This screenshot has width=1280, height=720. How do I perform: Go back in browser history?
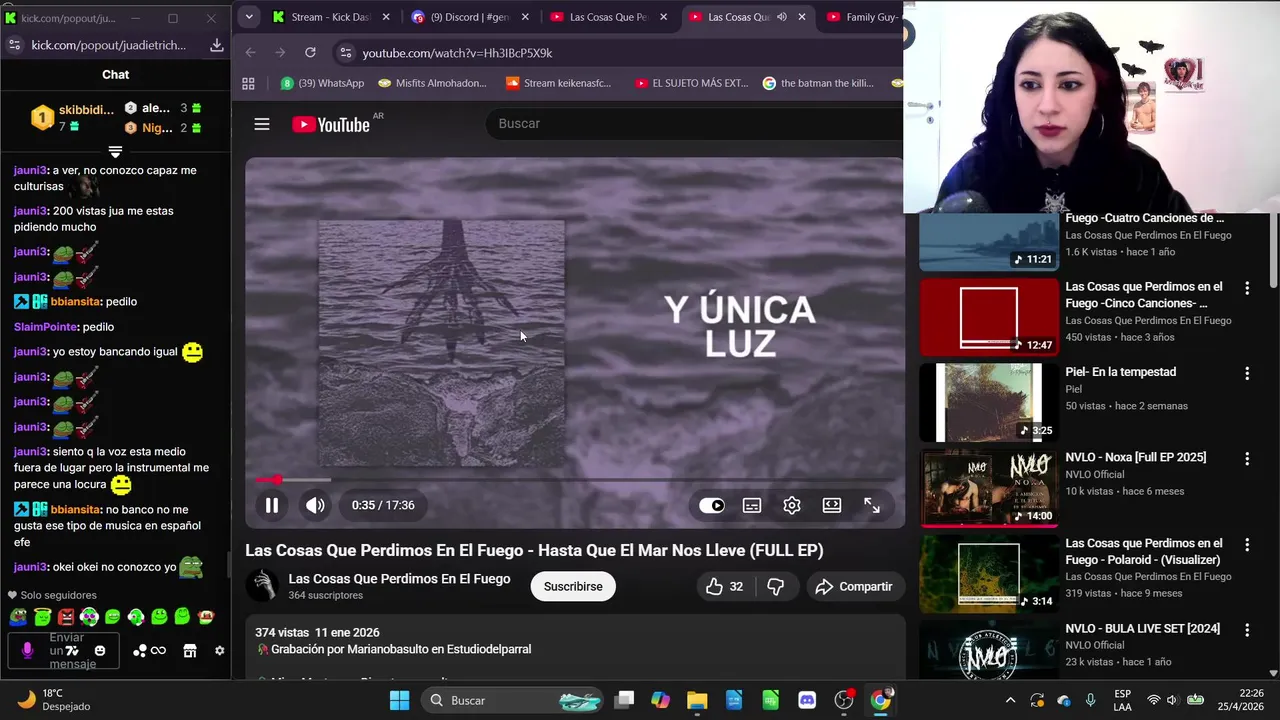point(251,53)
